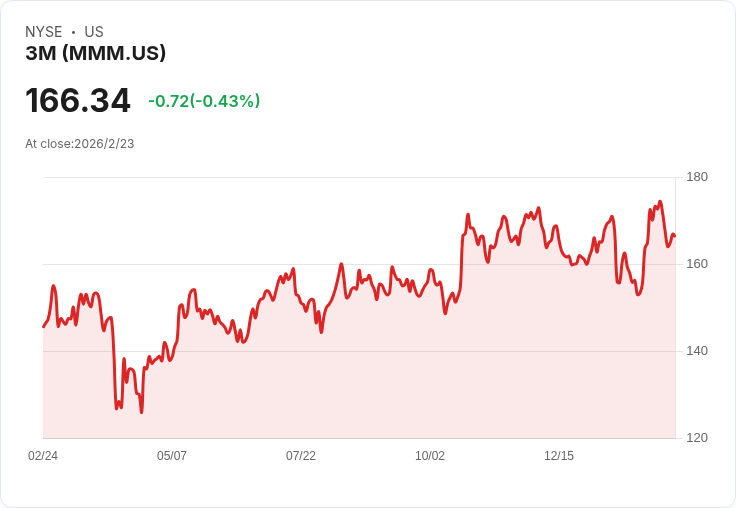This screenshot has width=736, height=508.
Task: Click the 160 y-axis price label
Action: click(x=697, y=264)
